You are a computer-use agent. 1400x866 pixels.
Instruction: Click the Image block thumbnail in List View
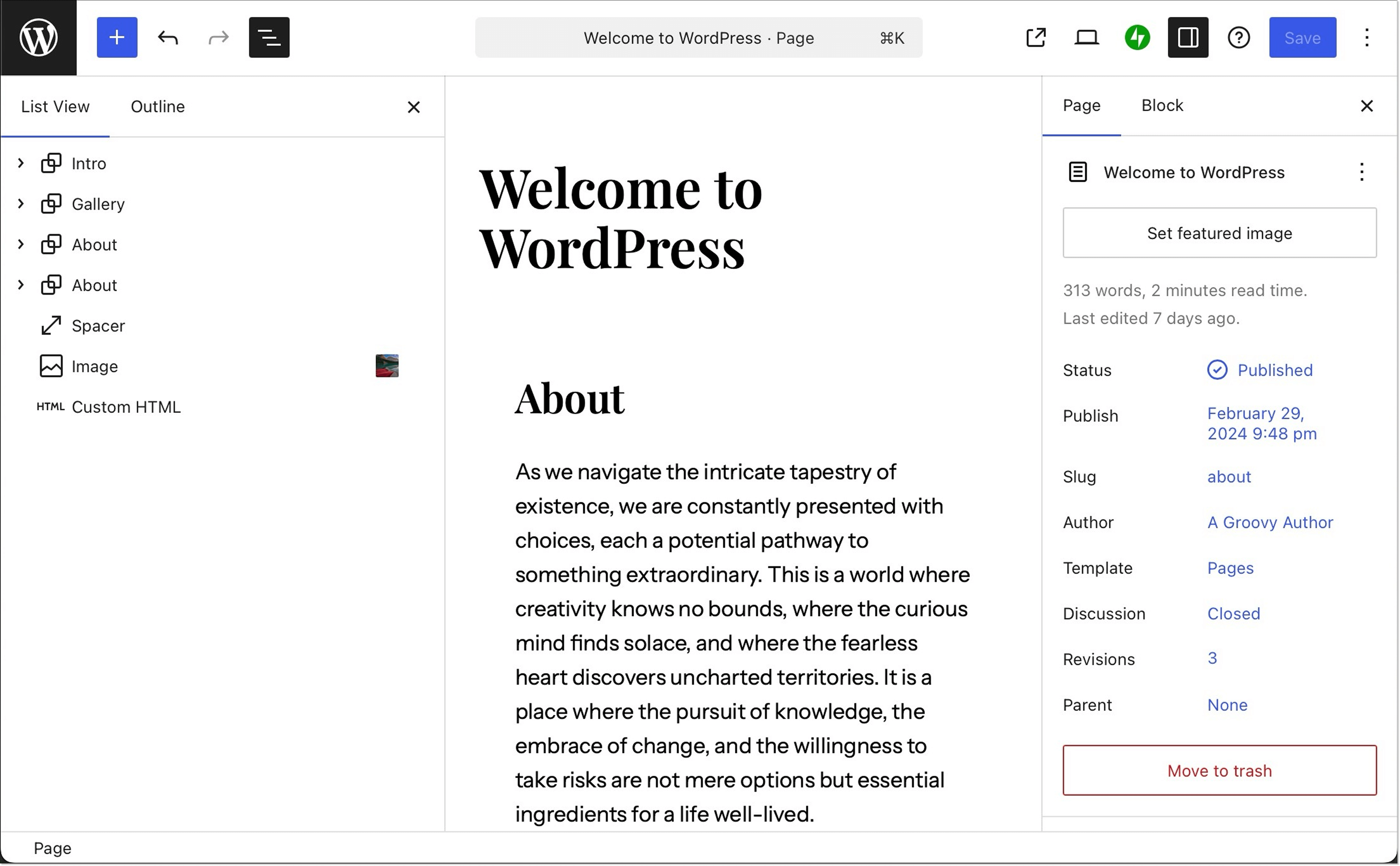pyautogui.click(x=387, y=365)
